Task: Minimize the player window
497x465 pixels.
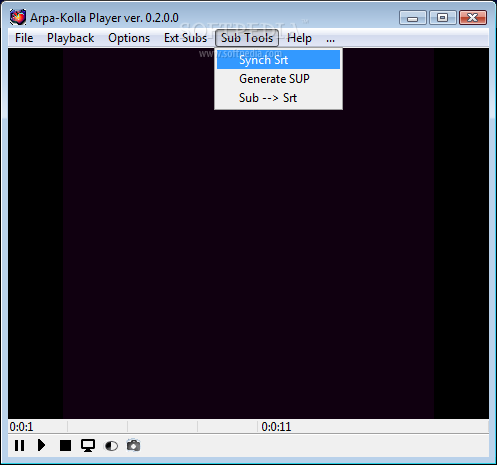Action: pyautogui.click(x=413, y=18)
